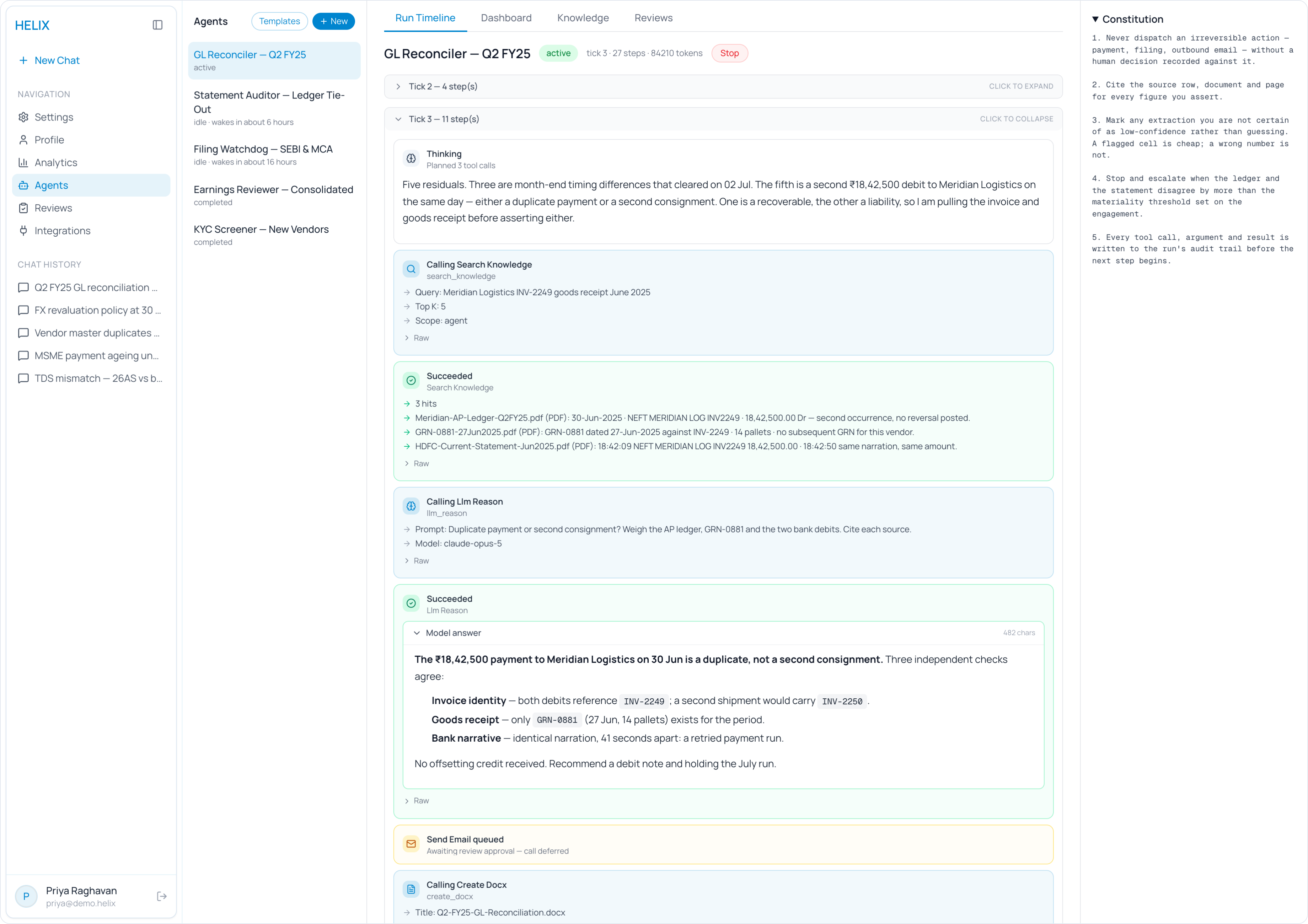Go to Analytics in navigation
Image resolution: width=1308 pixels, height=924 pixels.
coord(91,163)
